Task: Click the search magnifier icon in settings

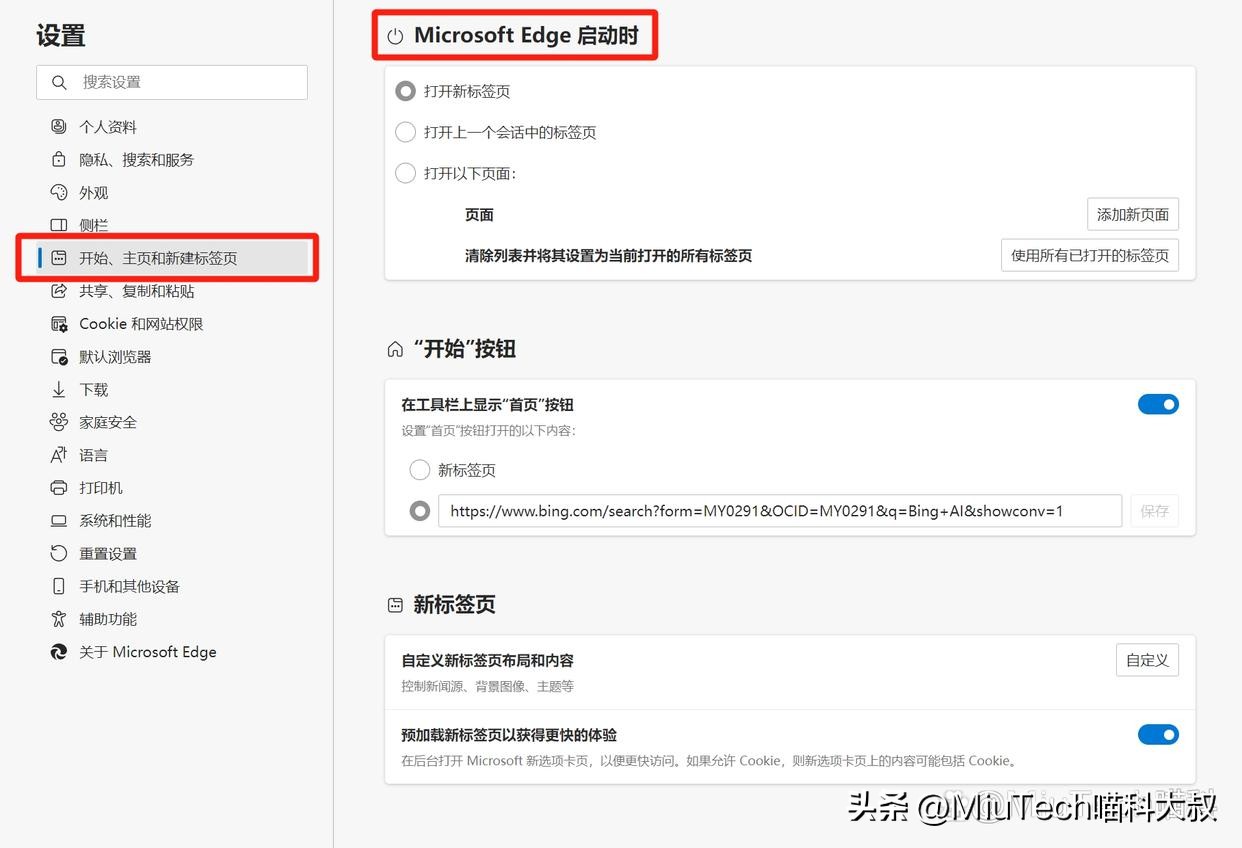Action: [x=60, y=82]
